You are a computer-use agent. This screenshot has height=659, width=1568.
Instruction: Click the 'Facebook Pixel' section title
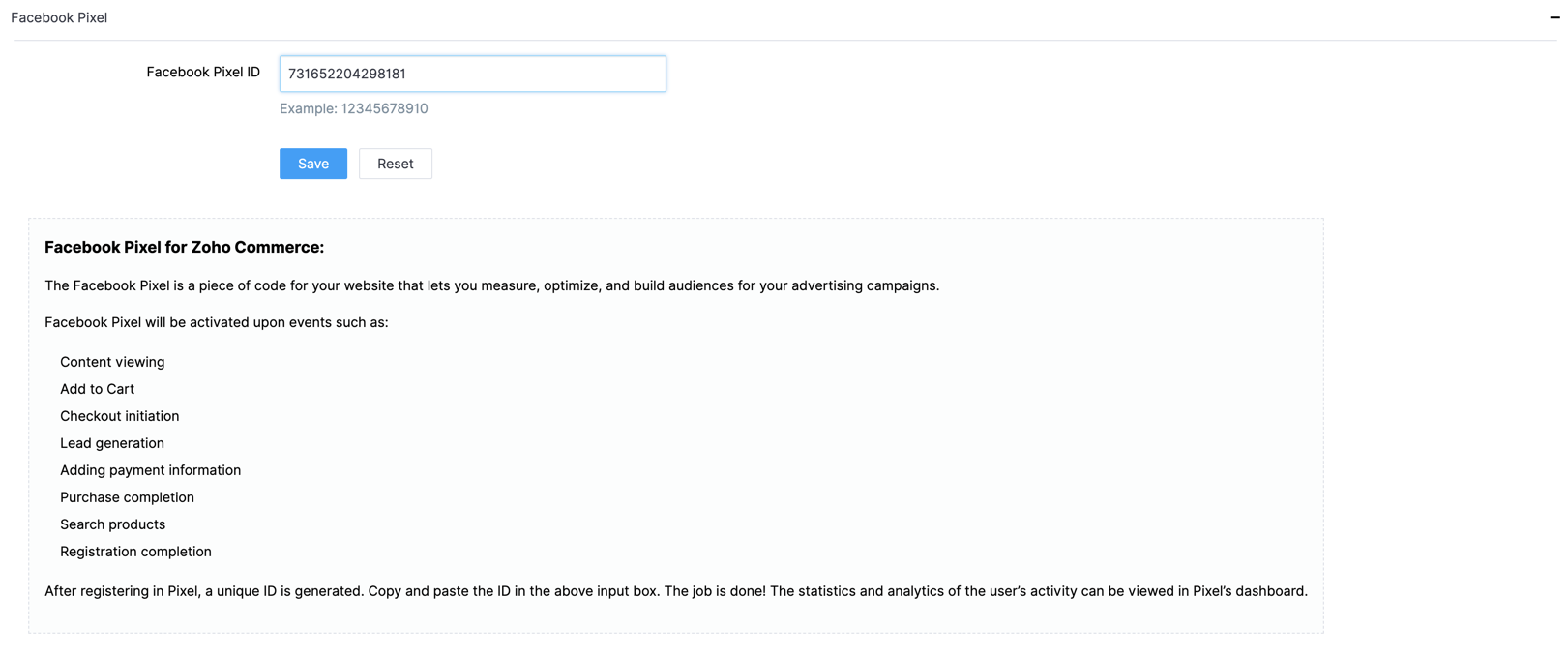(x=59, y=17)
